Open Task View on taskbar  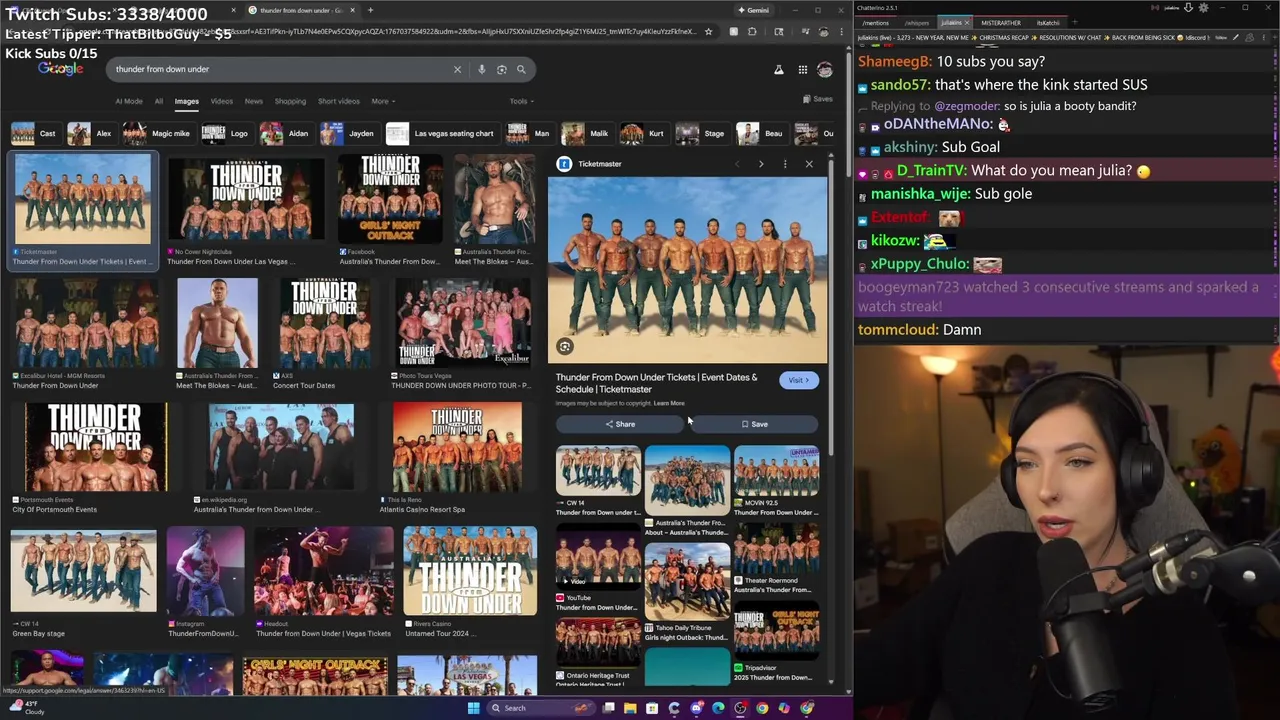(x=608, y=708)
